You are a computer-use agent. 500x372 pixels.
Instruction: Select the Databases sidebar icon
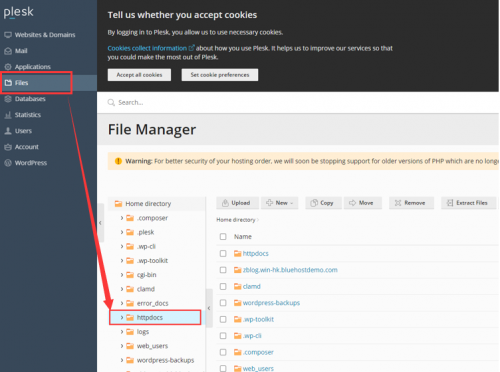[x=8, y=99]
